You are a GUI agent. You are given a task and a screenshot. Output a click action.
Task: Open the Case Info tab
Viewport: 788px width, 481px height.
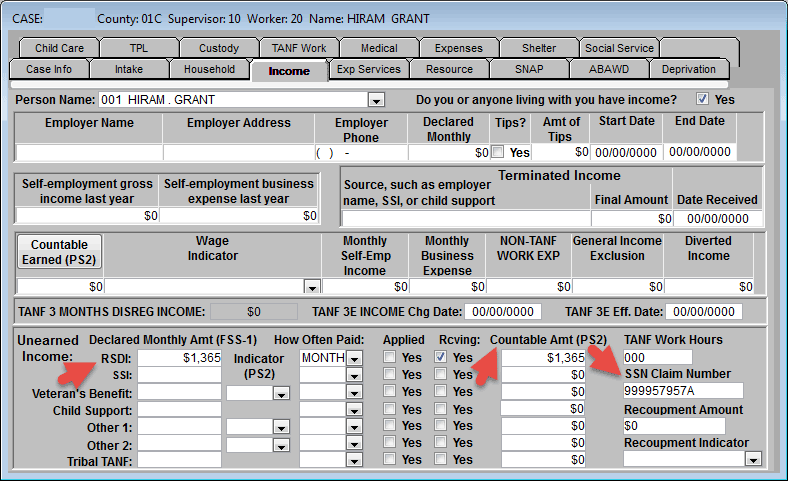tap(49, 69)
